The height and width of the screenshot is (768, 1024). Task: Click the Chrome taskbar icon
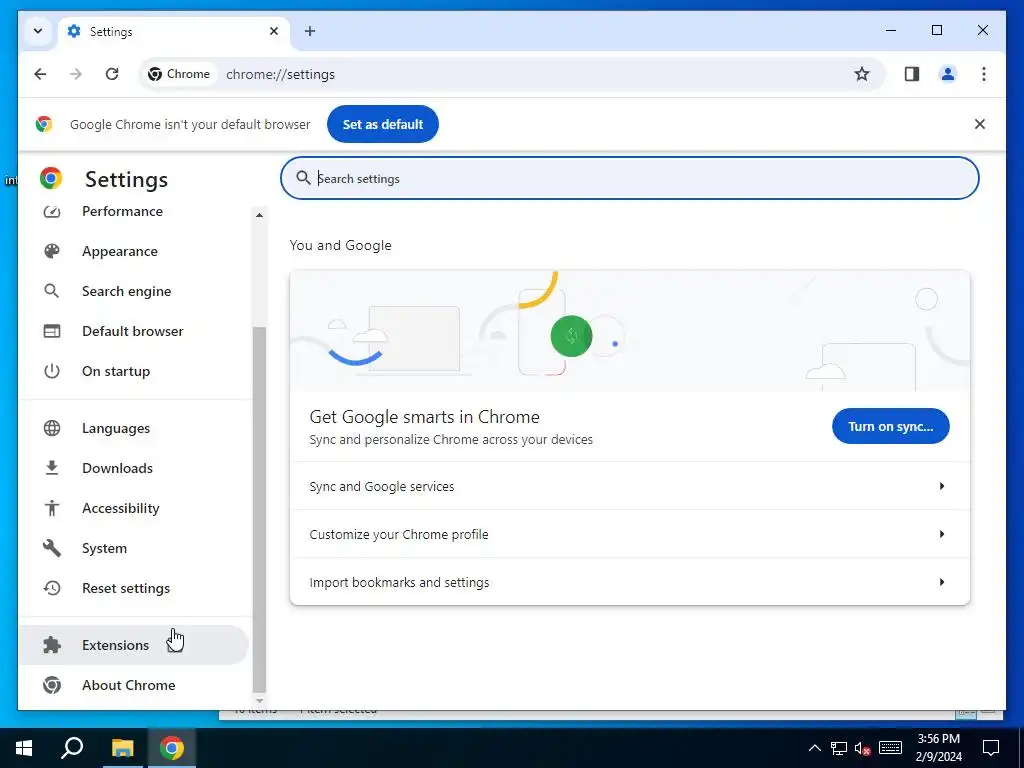tap(172, 748)
